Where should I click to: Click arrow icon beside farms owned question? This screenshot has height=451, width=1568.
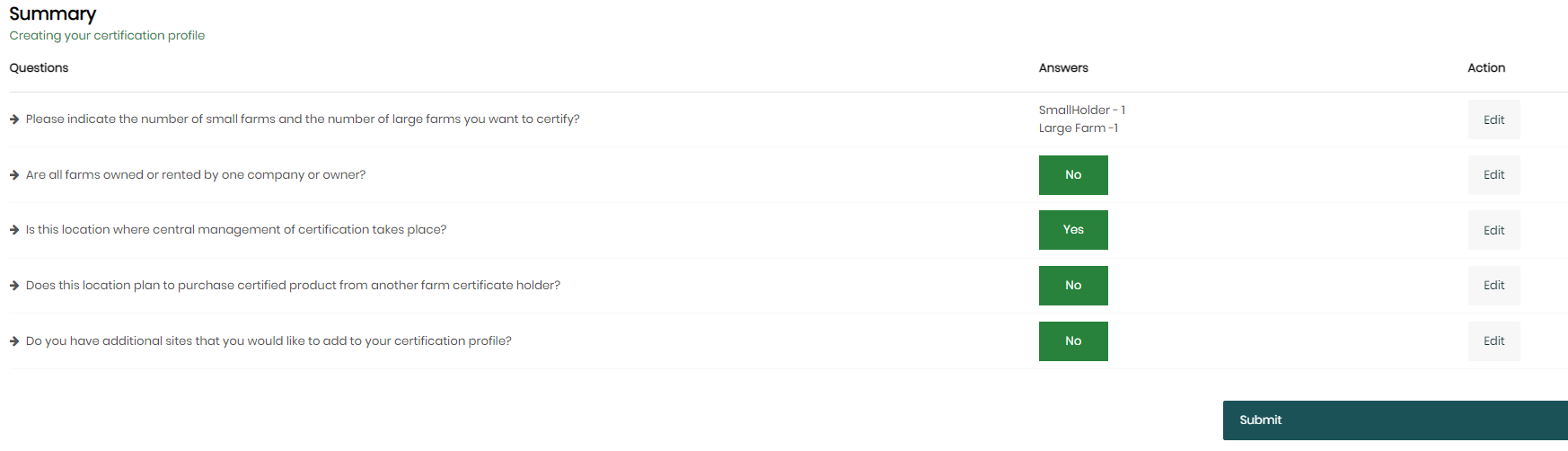tap(14, 175)
